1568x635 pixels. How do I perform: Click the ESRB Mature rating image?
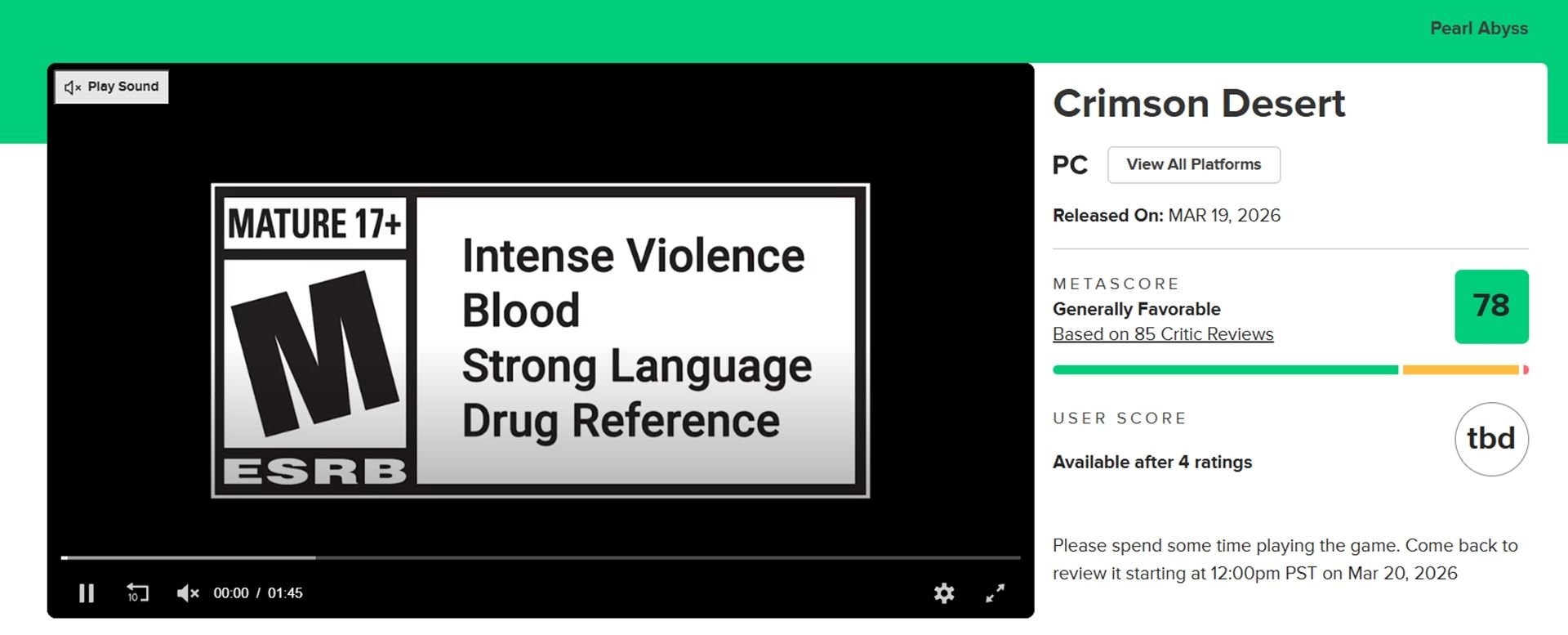click(x=540, y=340)
